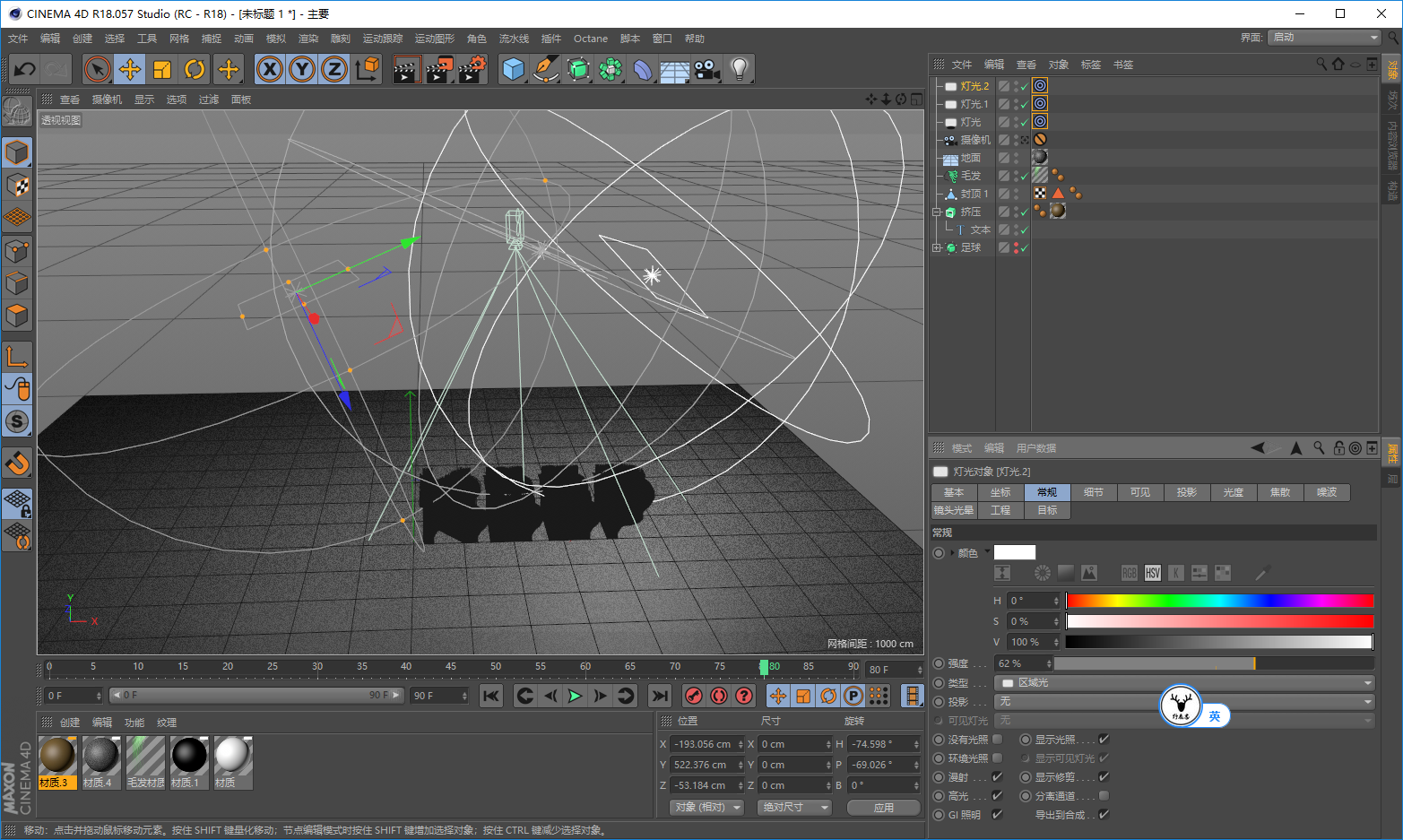Toggle the 显示光照 checkbox
The width and height of the screenshot is (1403, 840).
click(x=1104, y=740)
